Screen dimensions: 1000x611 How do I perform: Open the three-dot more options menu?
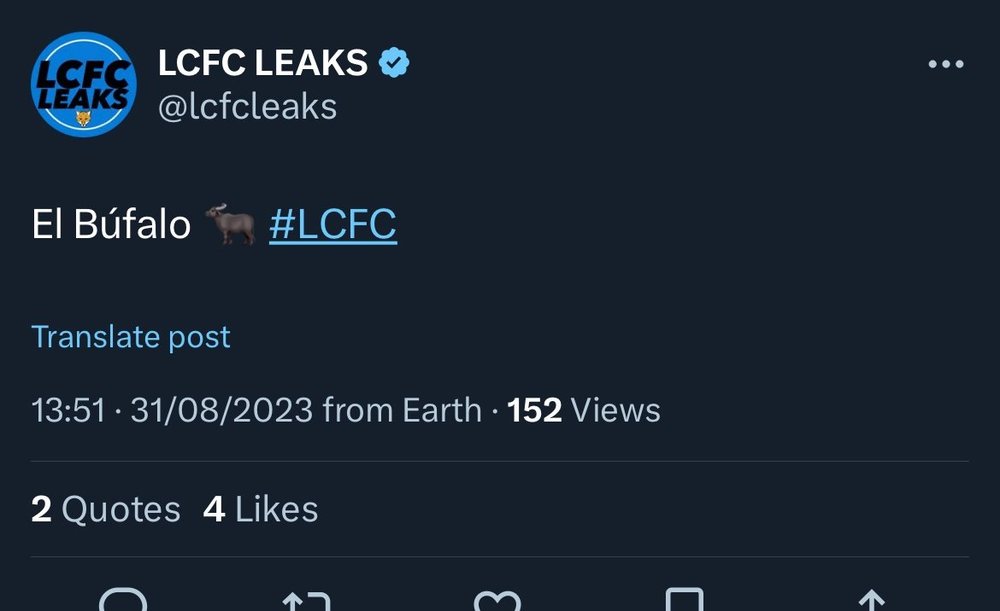946,64
